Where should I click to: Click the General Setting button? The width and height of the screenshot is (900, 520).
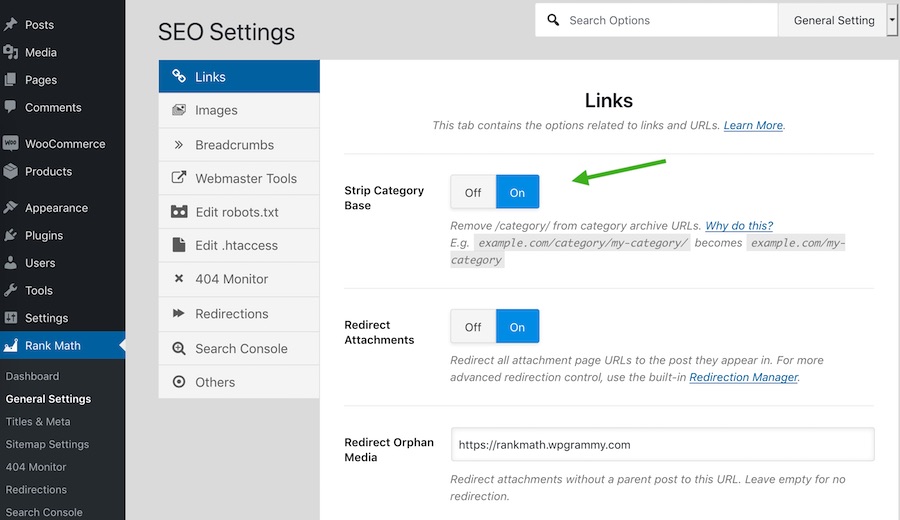[x=833, y=20]
